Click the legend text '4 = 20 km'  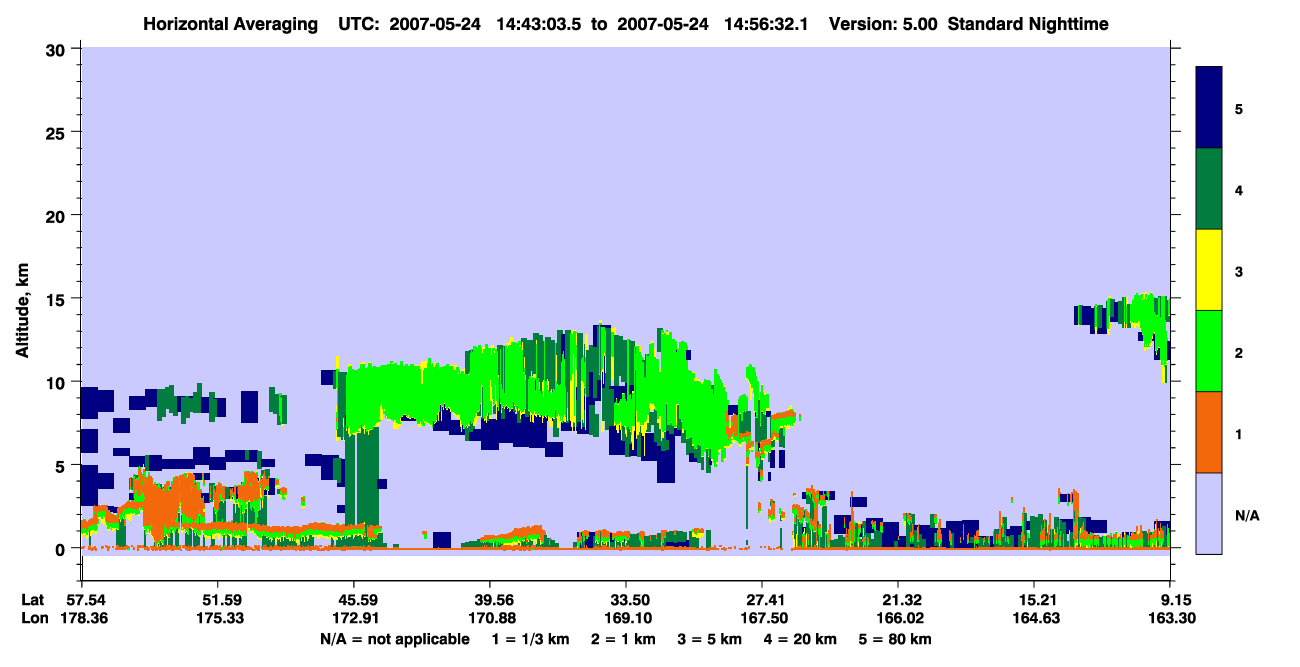click(799, 639)
